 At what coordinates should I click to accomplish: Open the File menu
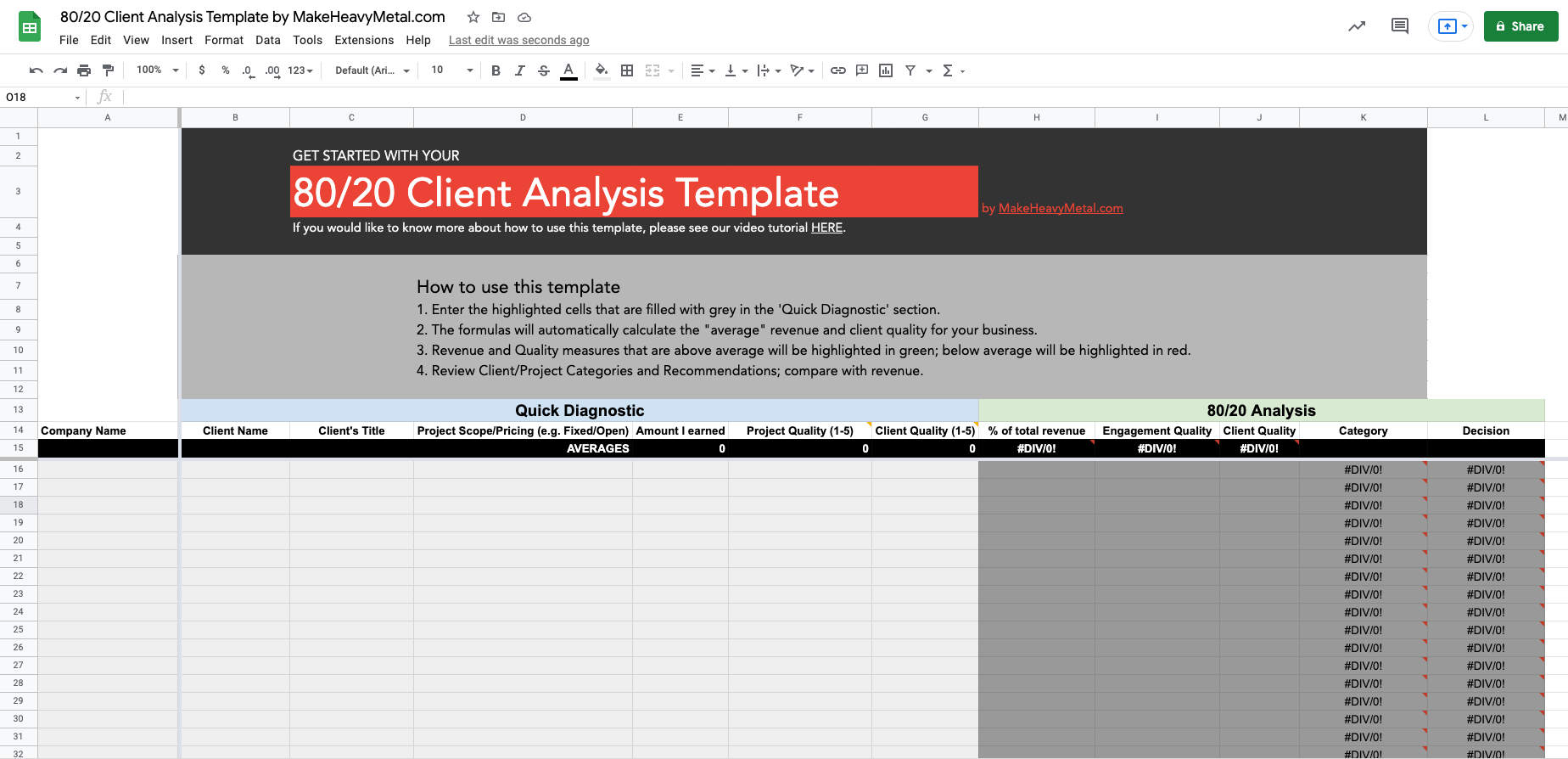pos(69,40)
